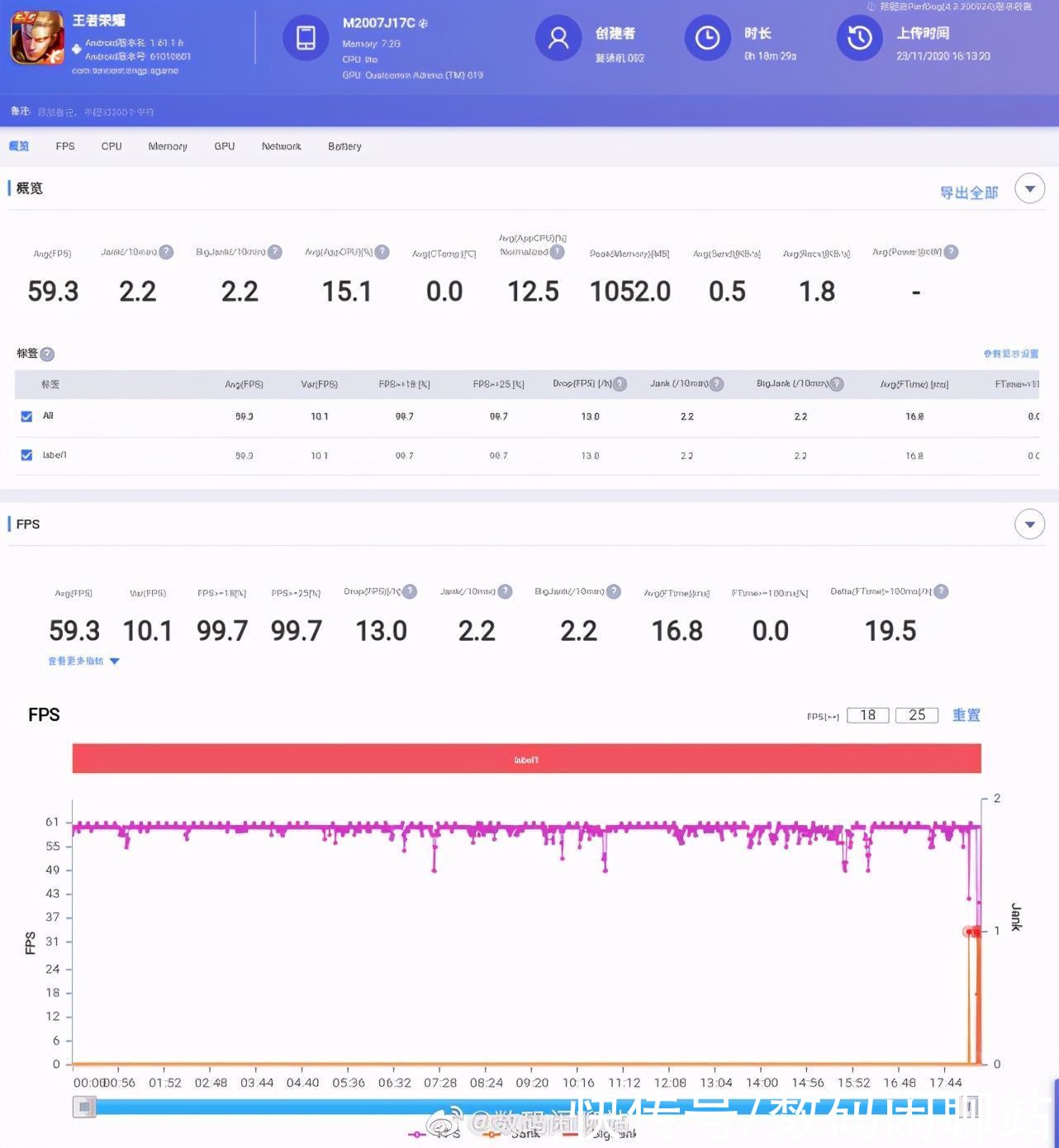Viewport: 1059px width, 1148px height.
Task: Open help for Avg(AppCPU) metric
Action: (x=382, y=252)
